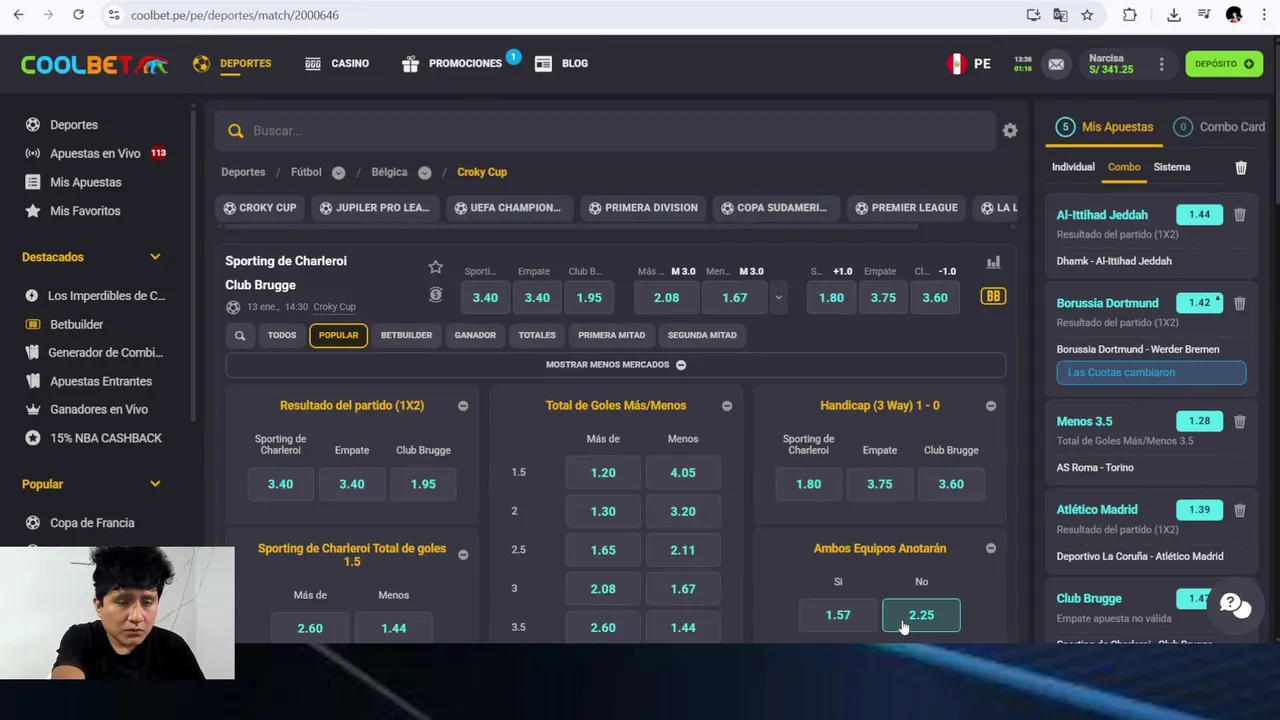The width and height of the screenshot is (1280, 720).
Task: Delete the Borussia Dortmund bet
Action: tap(1240, 303)
